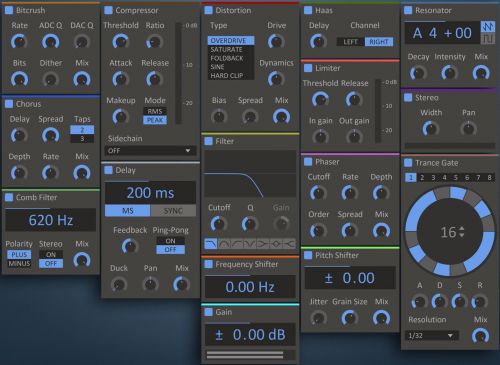Click the Filter Q knob
The image size is (500, 365).
[250, 224]
